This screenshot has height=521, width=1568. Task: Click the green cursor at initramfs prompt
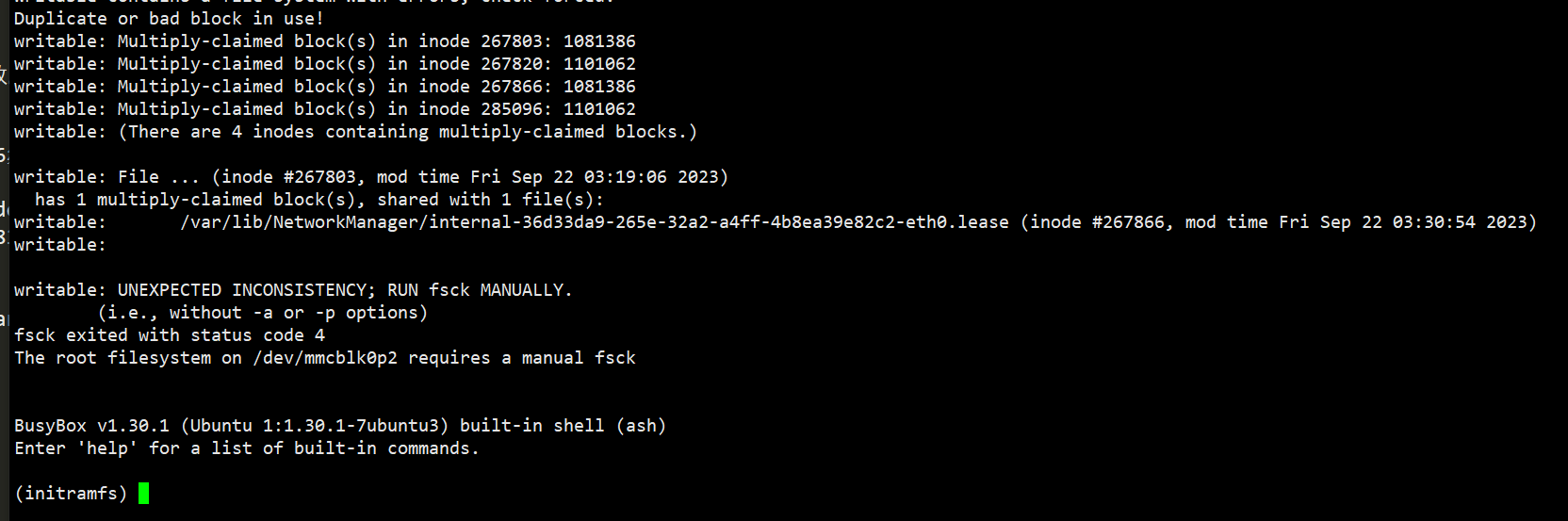click(x=143, y=493)
